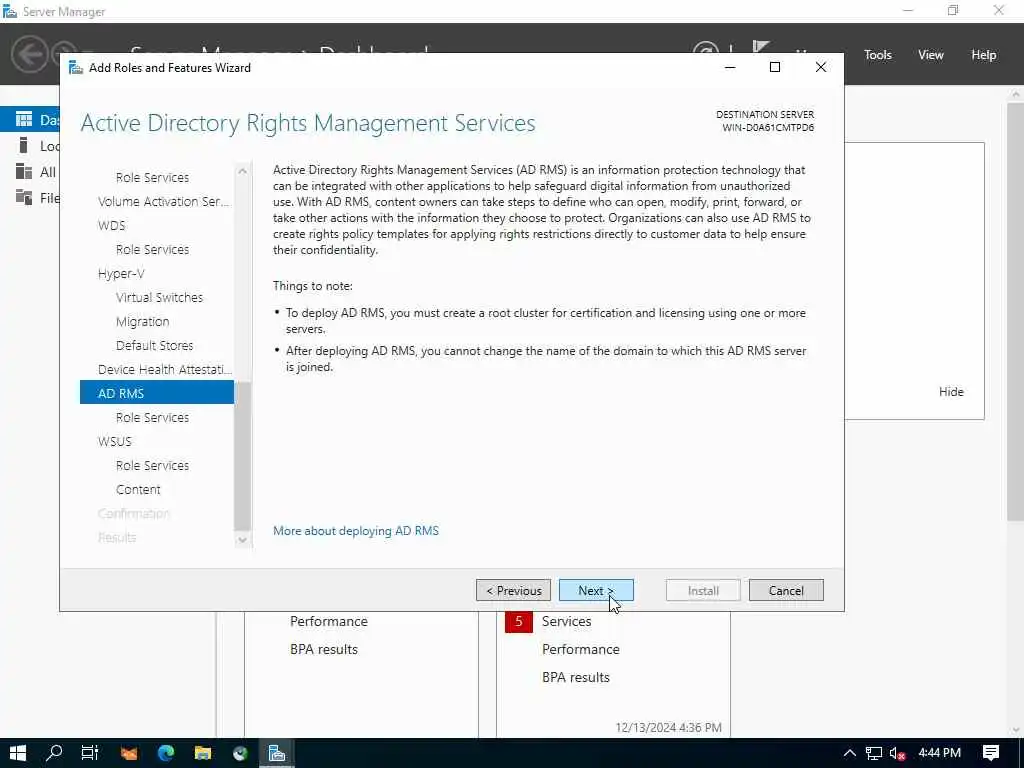Viewport: 1024px width, 768px height.
Task: Go to Virtual Switches step
Action: pos(159,297)
